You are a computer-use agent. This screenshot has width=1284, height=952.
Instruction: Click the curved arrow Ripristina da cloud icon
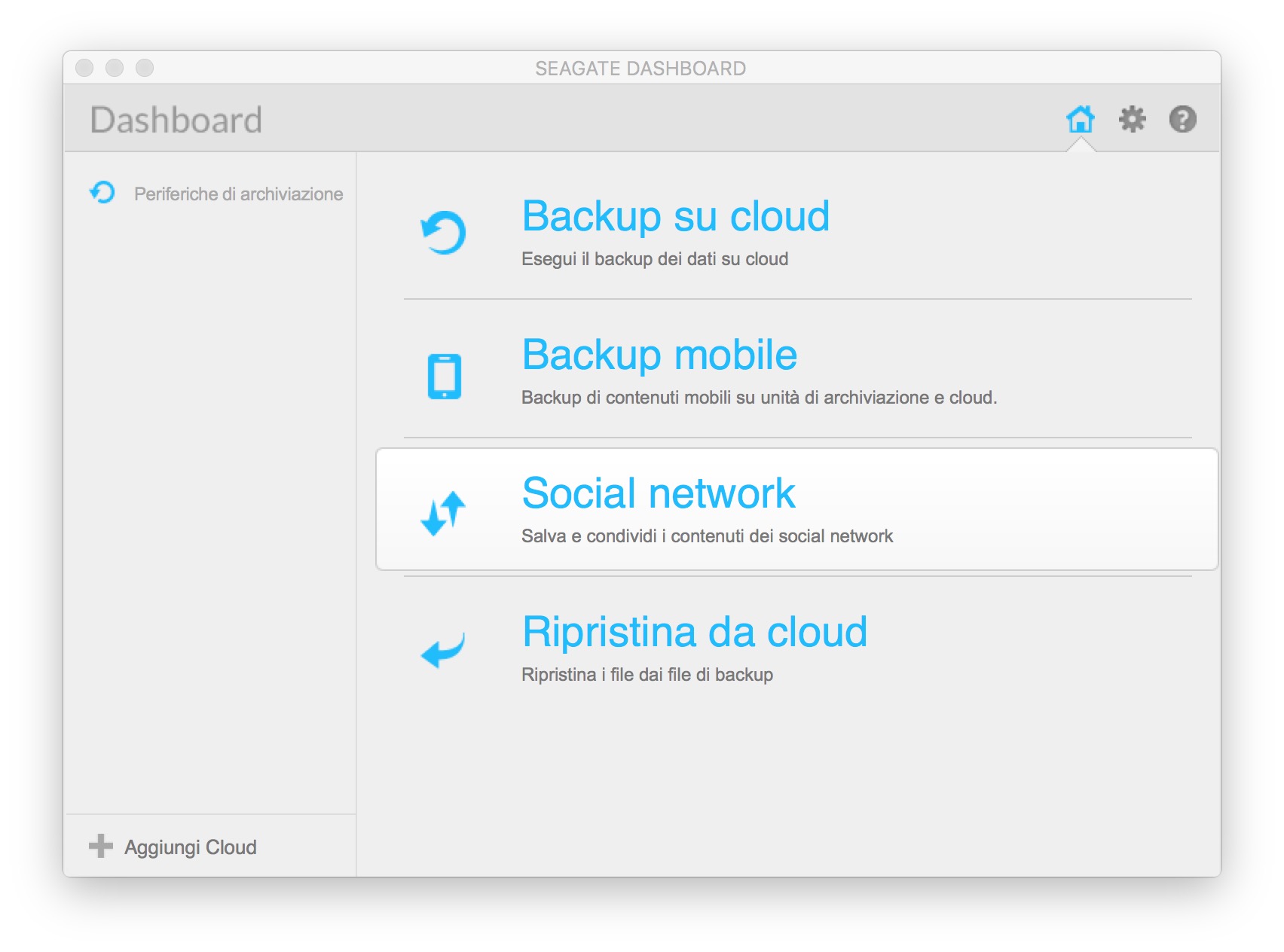click(x=443, y=649)
